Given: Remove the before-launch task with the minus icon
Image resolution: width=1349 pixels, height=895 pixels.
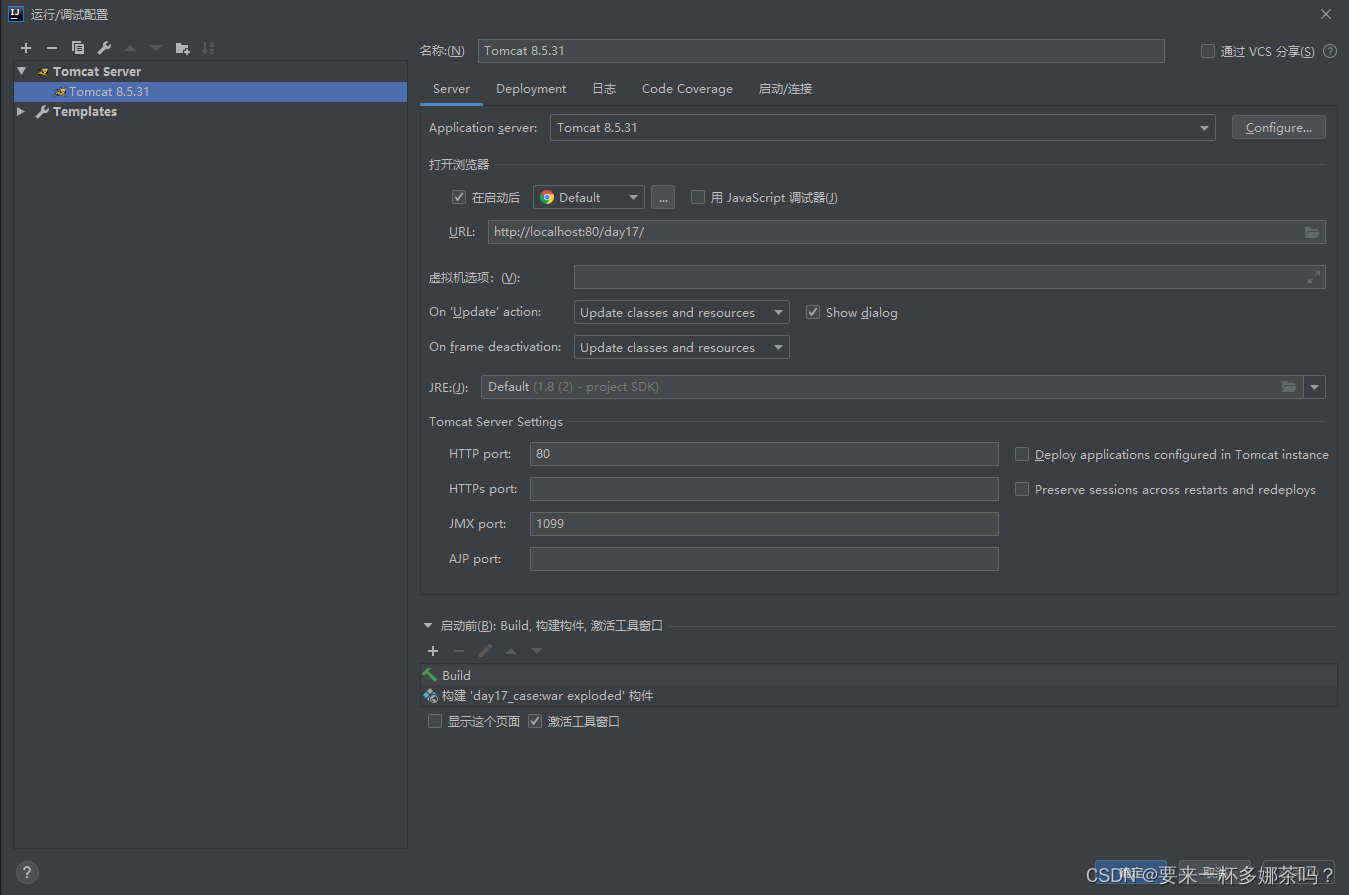Looking at the screenshot, I should (x=459, y=651).
